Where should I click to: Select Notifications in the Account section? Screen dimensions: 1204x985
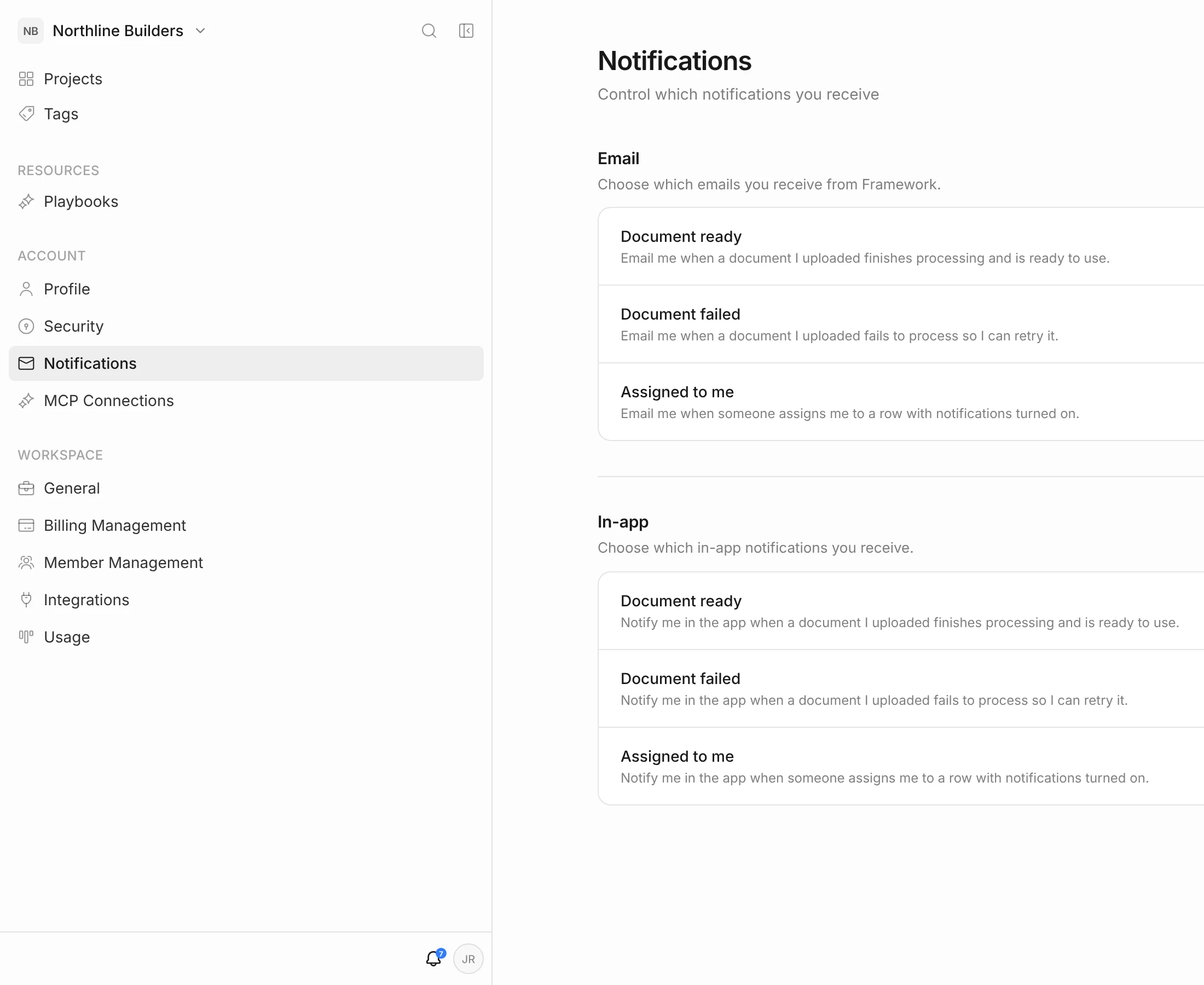pyautogui.click(x=246, y=363)
